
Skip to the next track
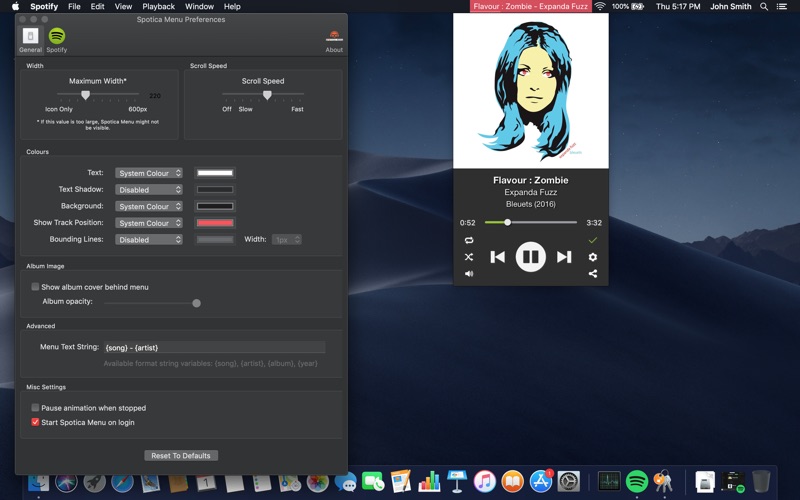coord(564,257)
